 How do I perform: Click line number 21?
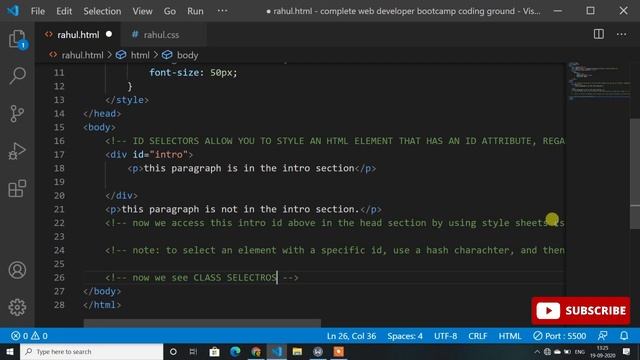click(x=59, y=209)
